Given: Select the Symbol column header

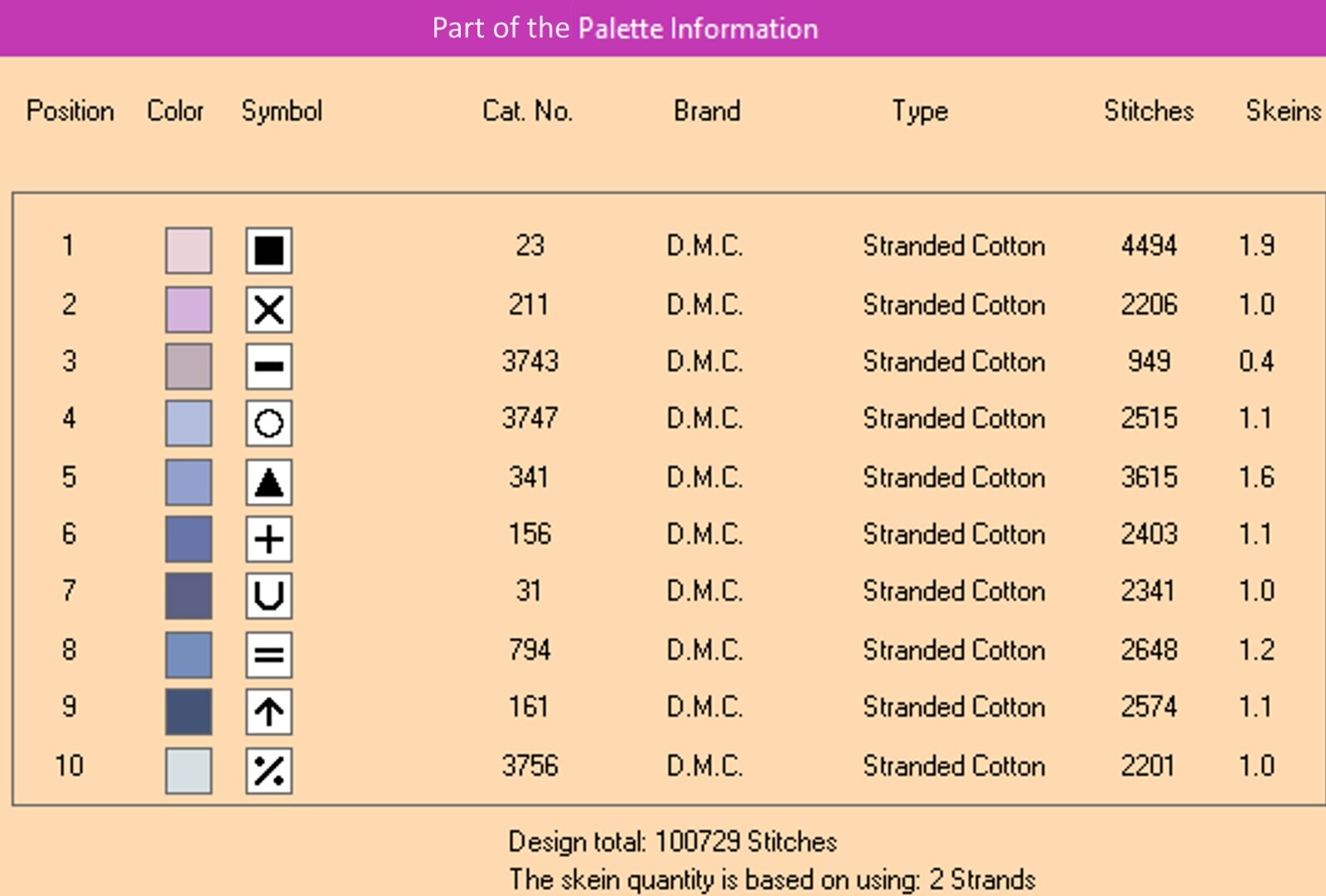Looking at the screenshot, I should point(282,112).
